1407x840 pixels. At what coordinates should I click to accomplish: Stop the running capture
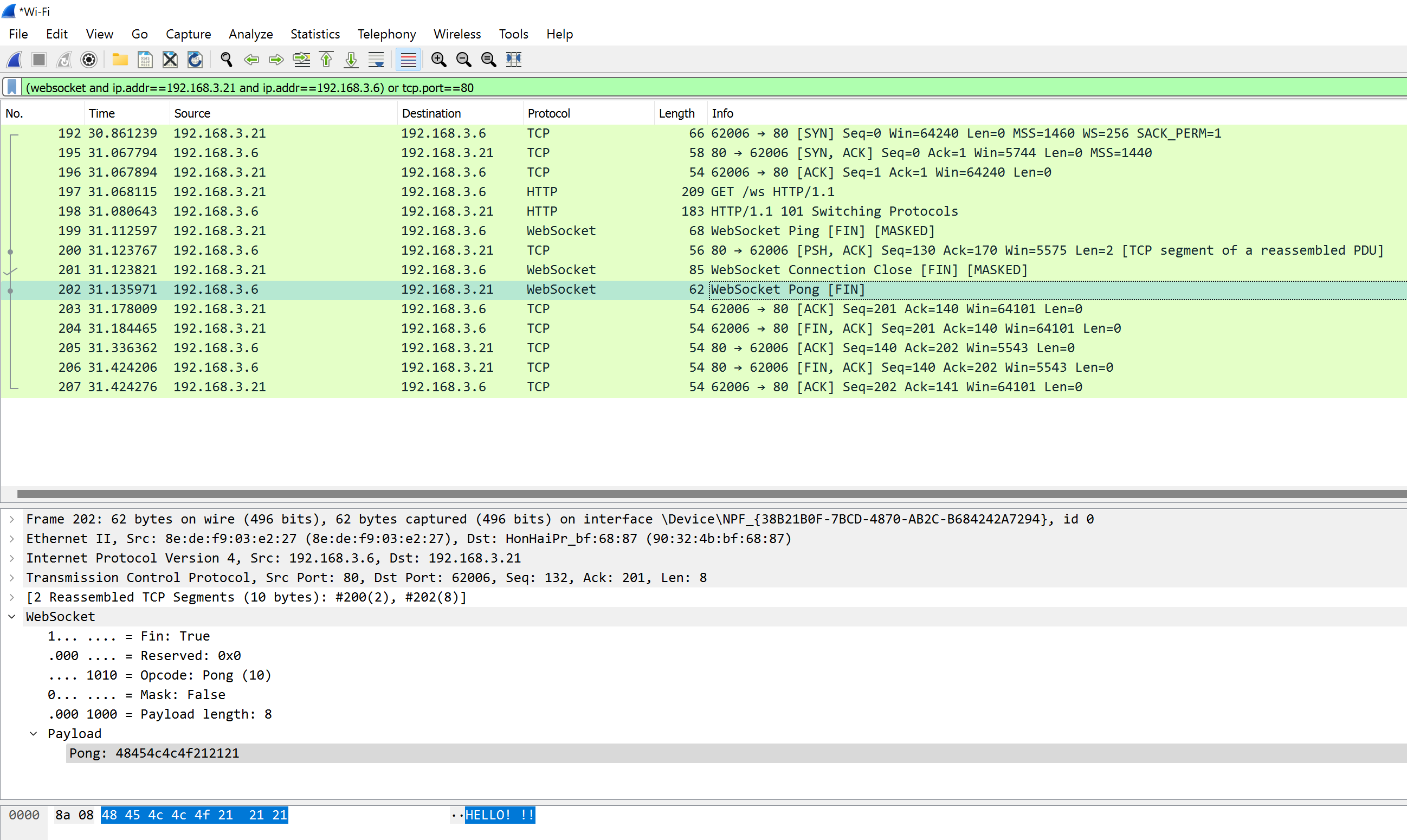coord(38,60)
